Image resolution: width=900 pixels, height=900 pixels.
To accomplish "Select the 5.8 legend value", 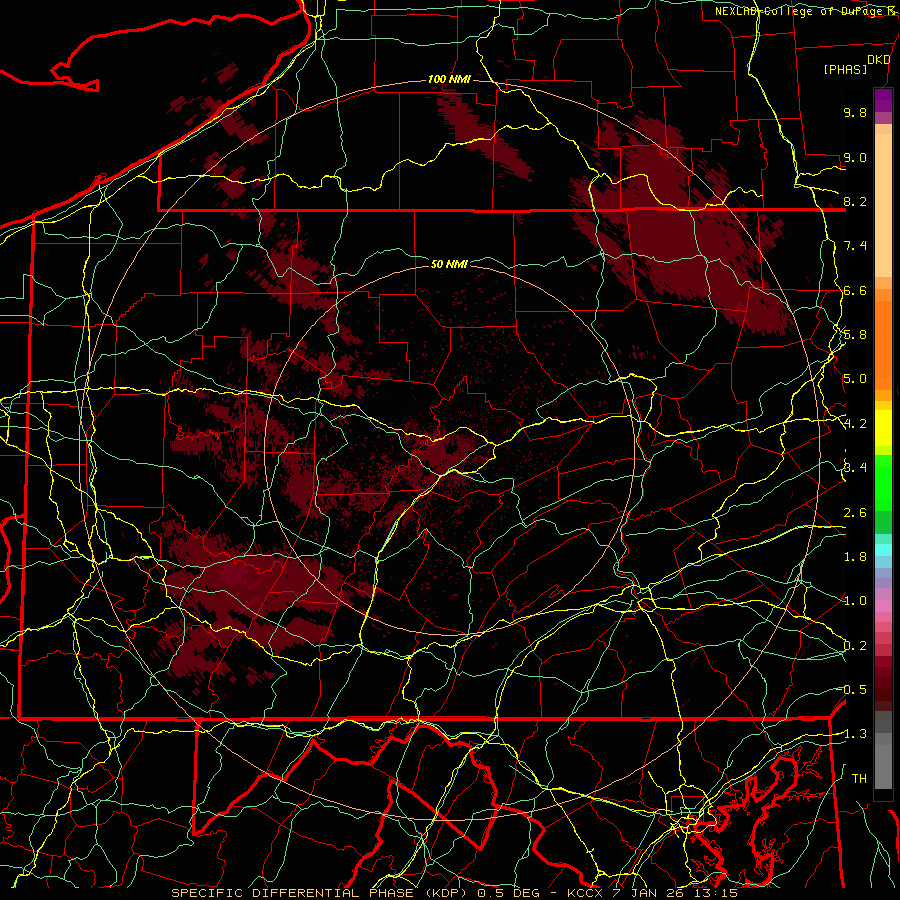I will click(855, 335).
